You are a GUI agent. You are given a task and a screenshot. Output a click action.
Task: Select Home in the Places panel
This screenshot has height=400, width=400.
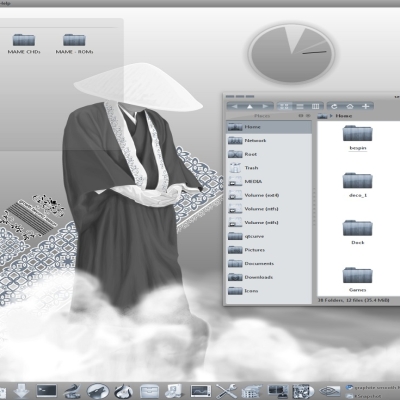pyautogui.click(x=269, y=127)
